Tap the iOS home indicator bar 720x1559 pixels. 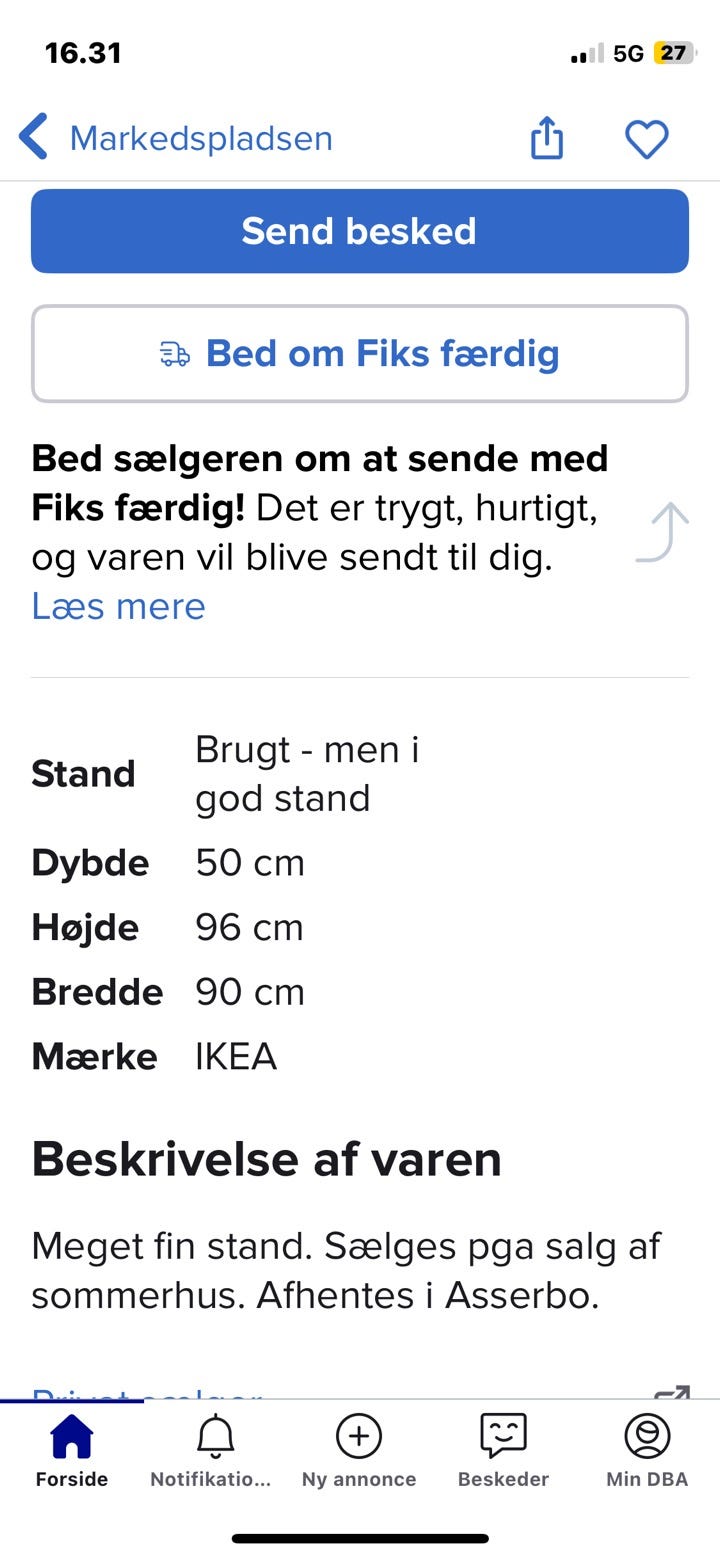tap(360, 1538)
